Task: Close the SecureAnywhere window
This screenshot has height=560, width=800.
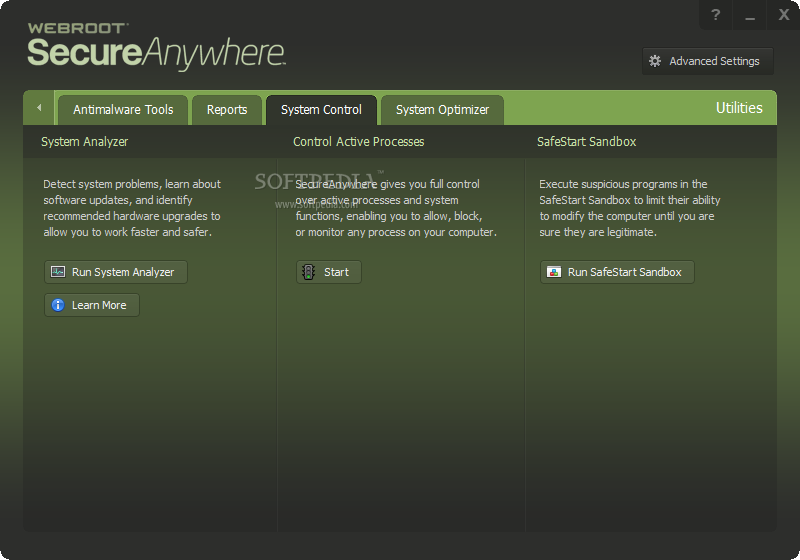Action: tap(783, 15)
